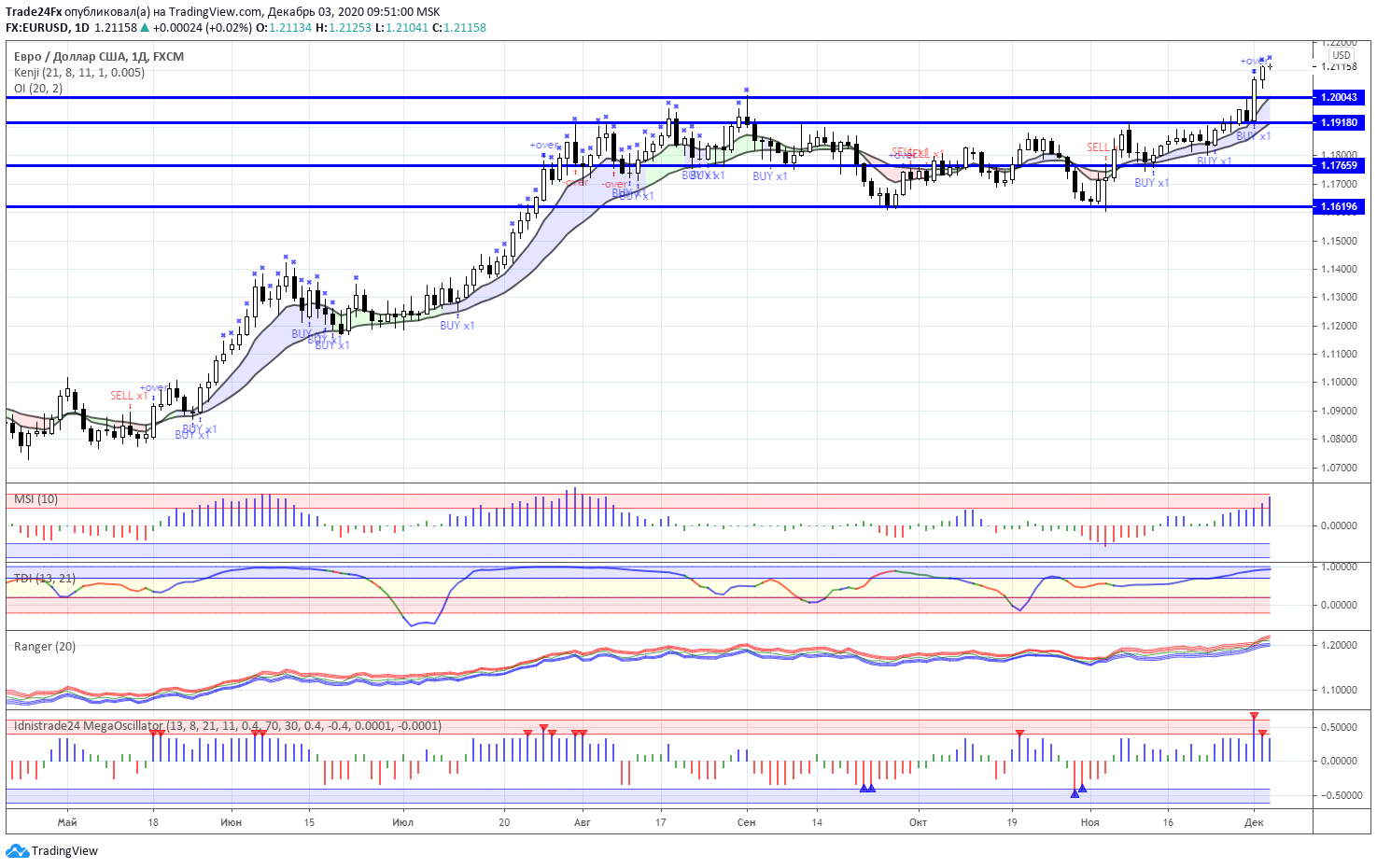This screenshot has width=1377, height=868.
Task: Click the Trade24Fx author name
Action: [x=34, y=12]
